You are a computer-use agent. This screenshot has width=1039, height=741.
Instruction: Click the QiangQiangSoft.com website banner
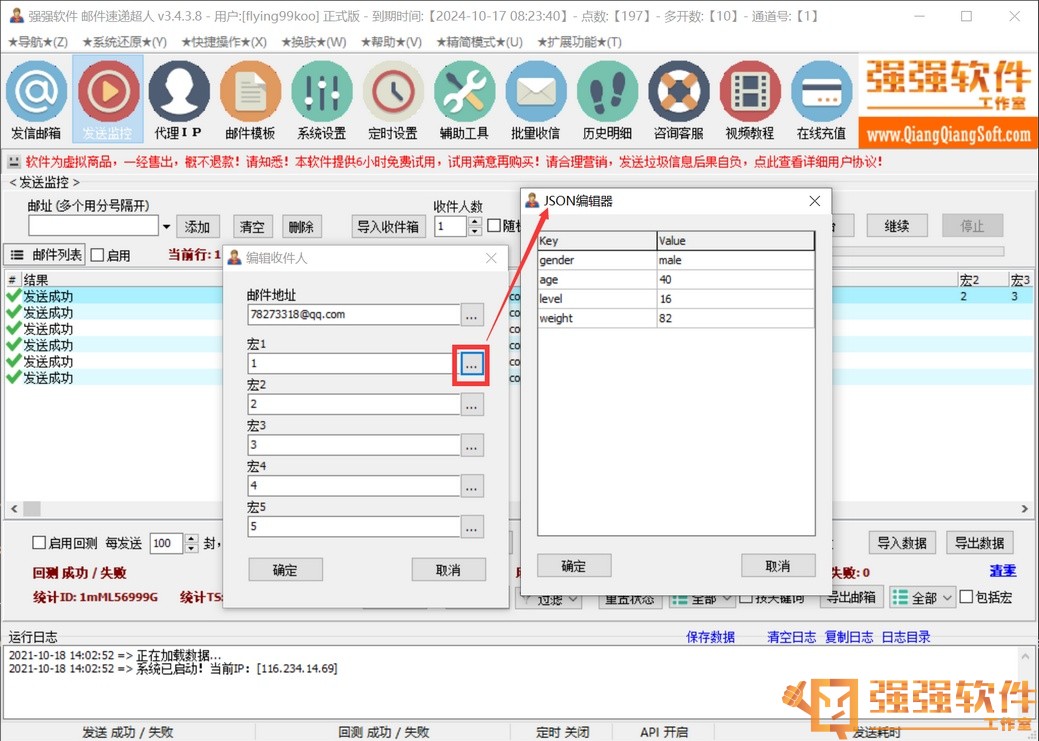(948, 135)
